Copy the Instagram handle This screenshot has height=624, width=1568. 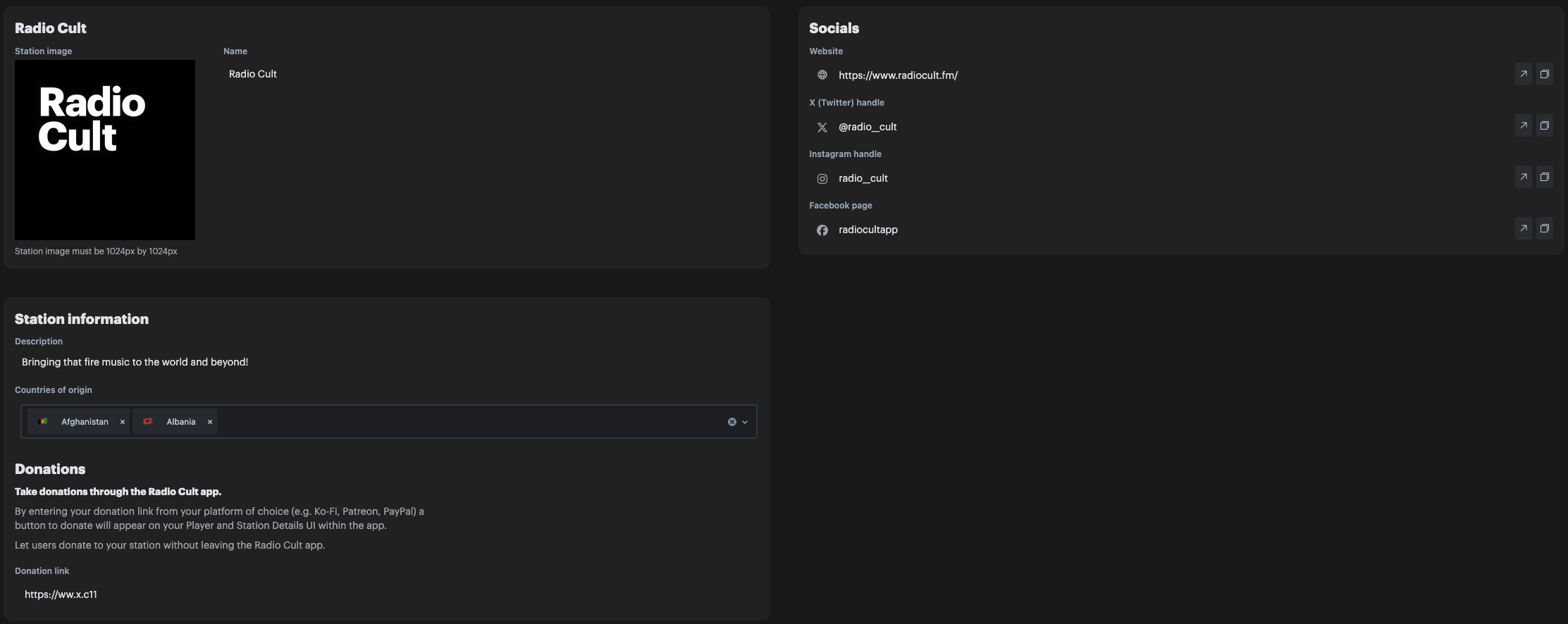1544,177
